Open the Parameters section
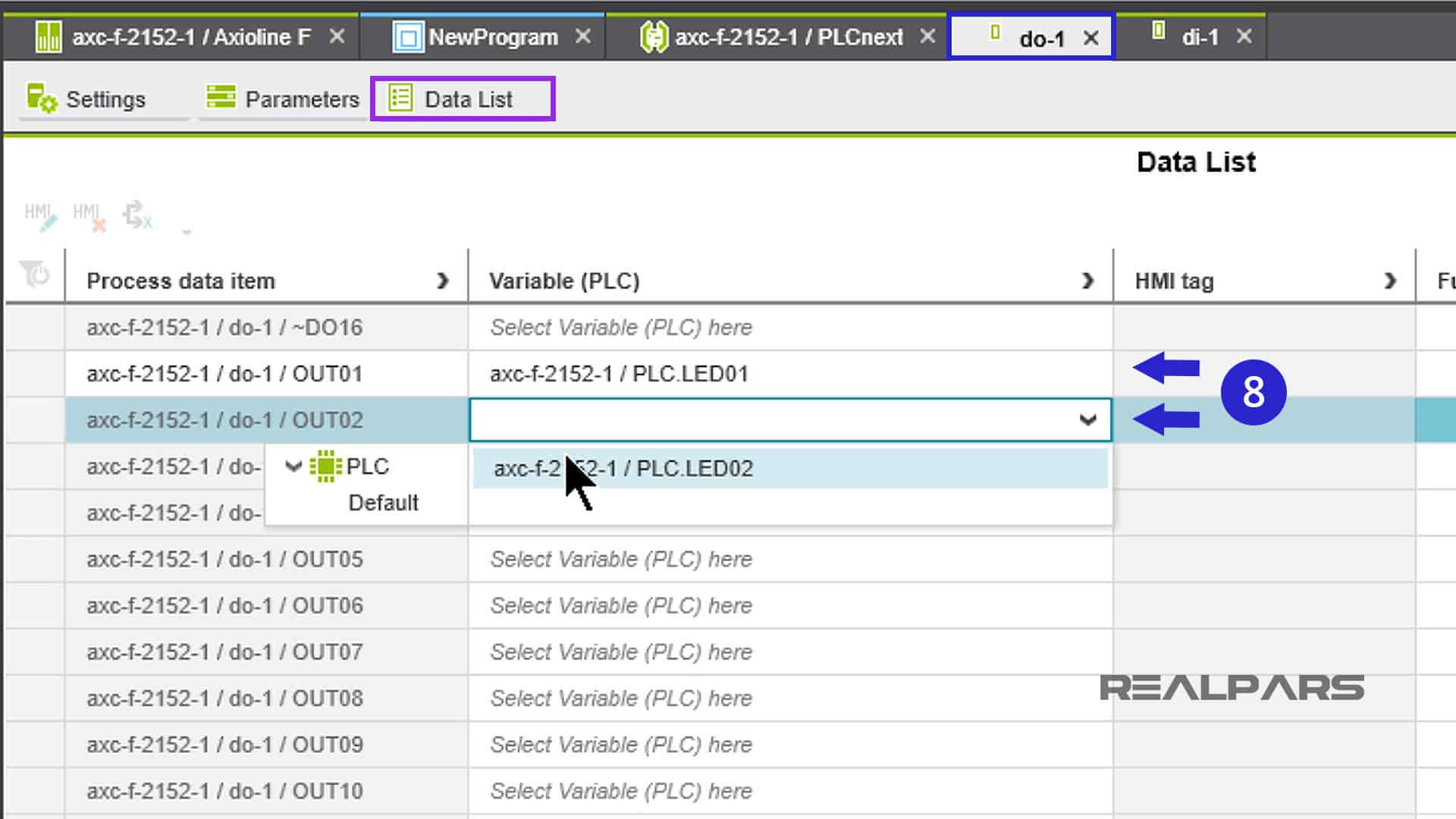 (x=283, y=99)
